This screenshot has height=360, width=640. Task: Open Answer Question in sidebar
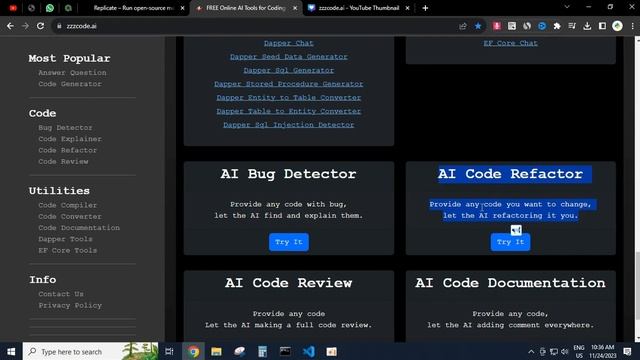(72, 73)
